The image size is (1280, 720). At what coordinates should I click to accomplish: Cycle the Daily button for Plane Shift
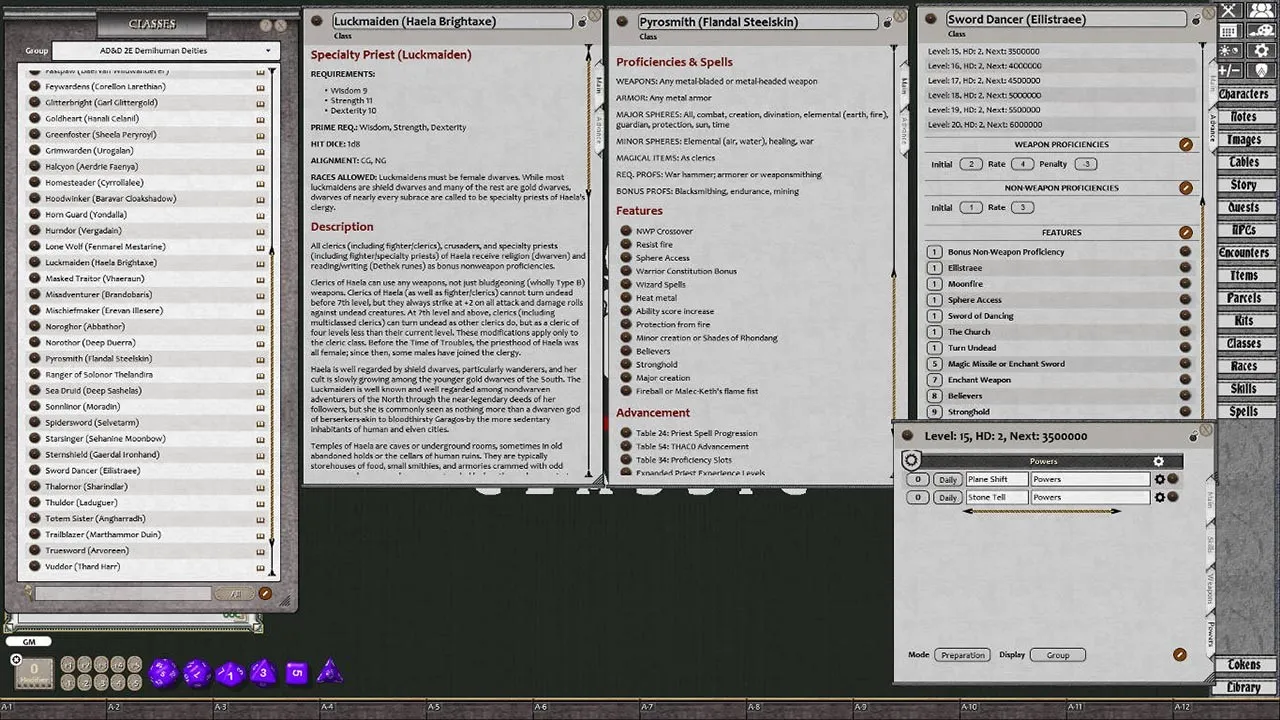[x=947, y=479]
